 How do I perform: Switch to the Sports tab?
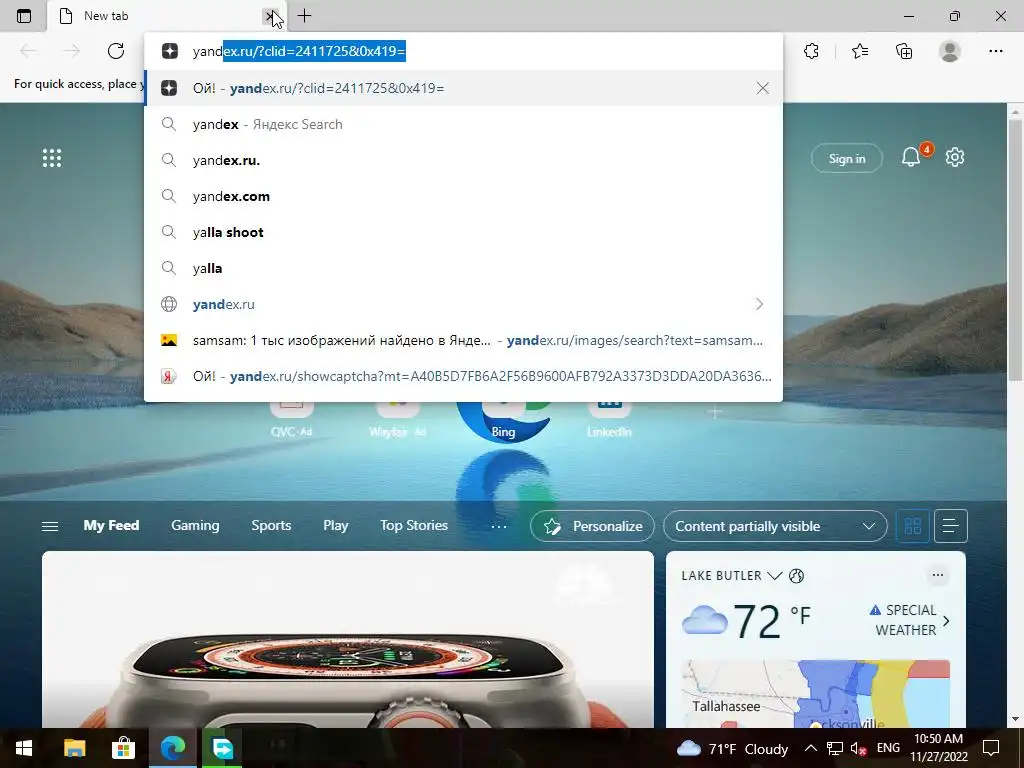(271, 525)
